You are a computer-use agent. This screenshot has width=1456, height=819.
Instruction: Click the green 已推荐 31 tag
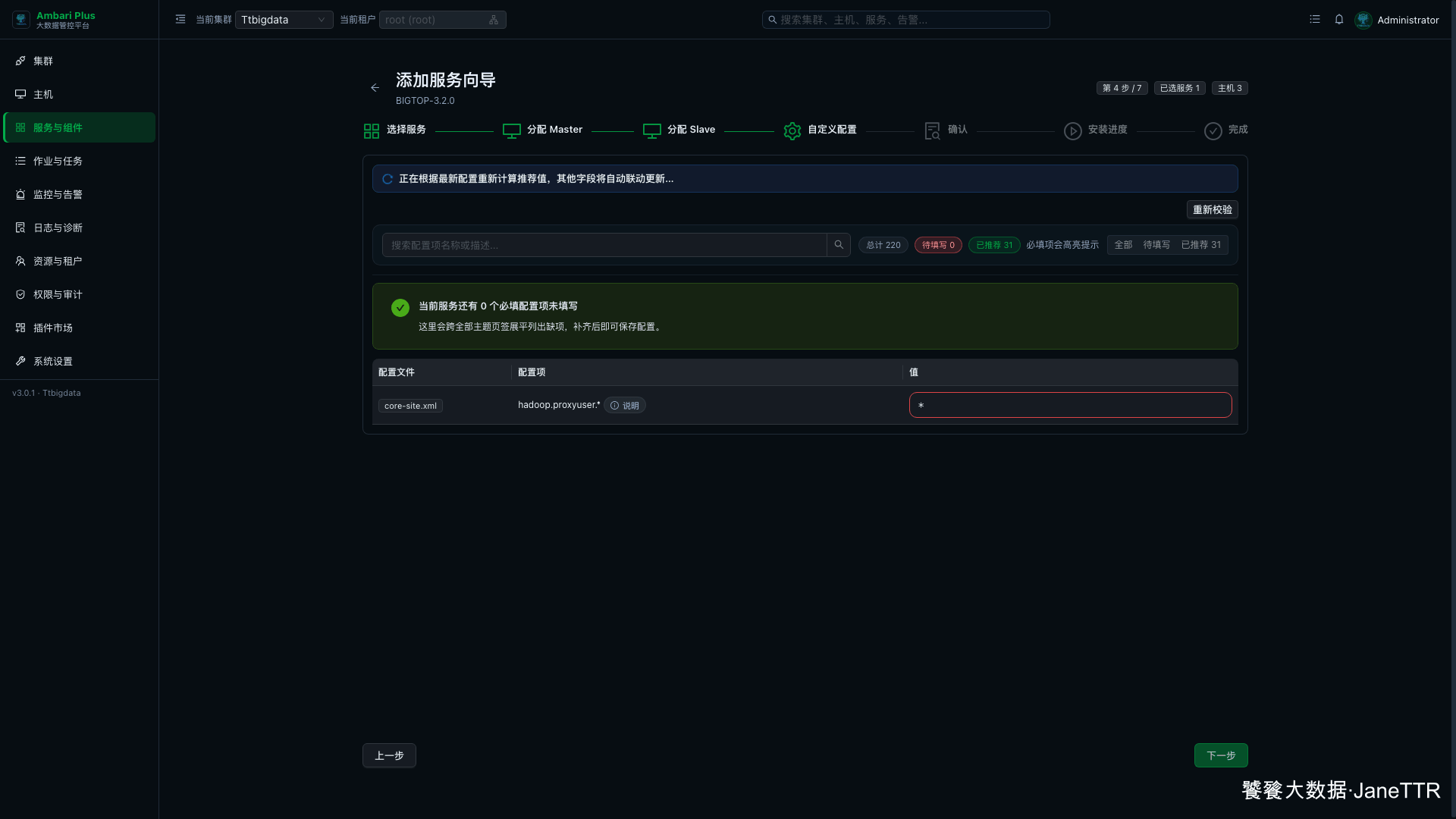point(994,245)
